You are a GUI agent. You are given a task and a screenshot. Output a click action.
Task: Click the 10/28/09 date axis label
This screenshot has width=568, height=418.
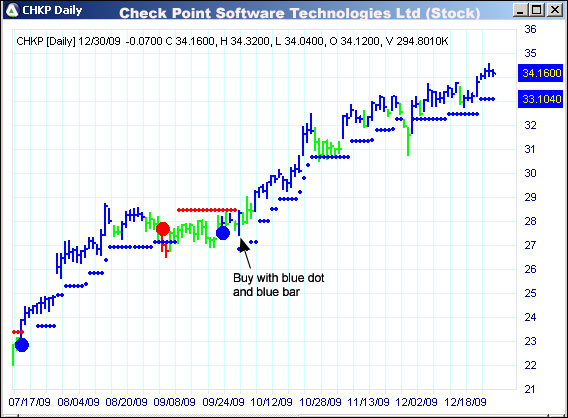coord(320,402)
